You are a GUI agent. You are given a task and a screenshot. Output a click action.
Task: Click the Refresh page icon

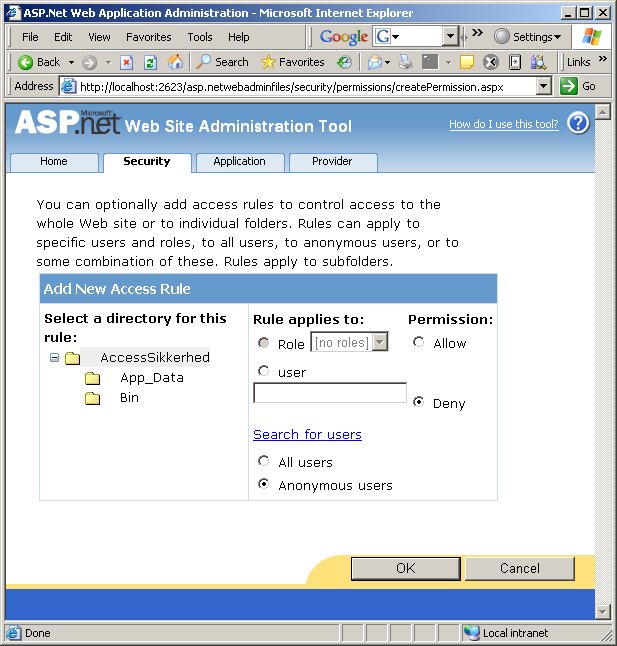point(150,62)
